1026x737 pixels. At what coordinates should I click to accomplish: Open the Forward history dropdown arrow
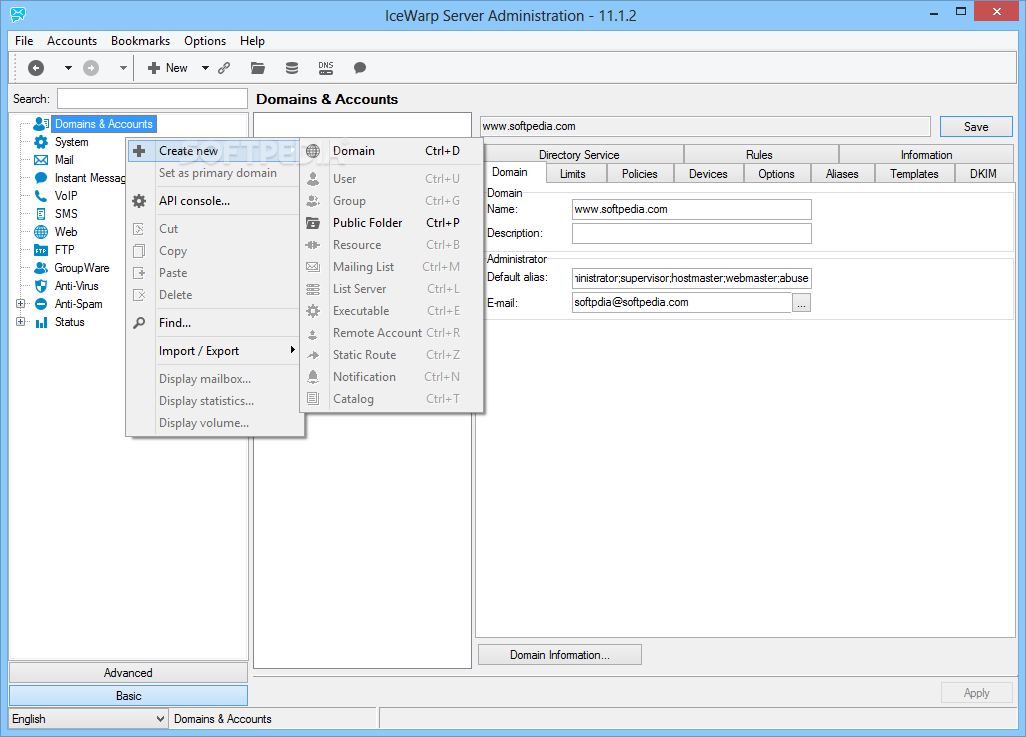(123, 68)
